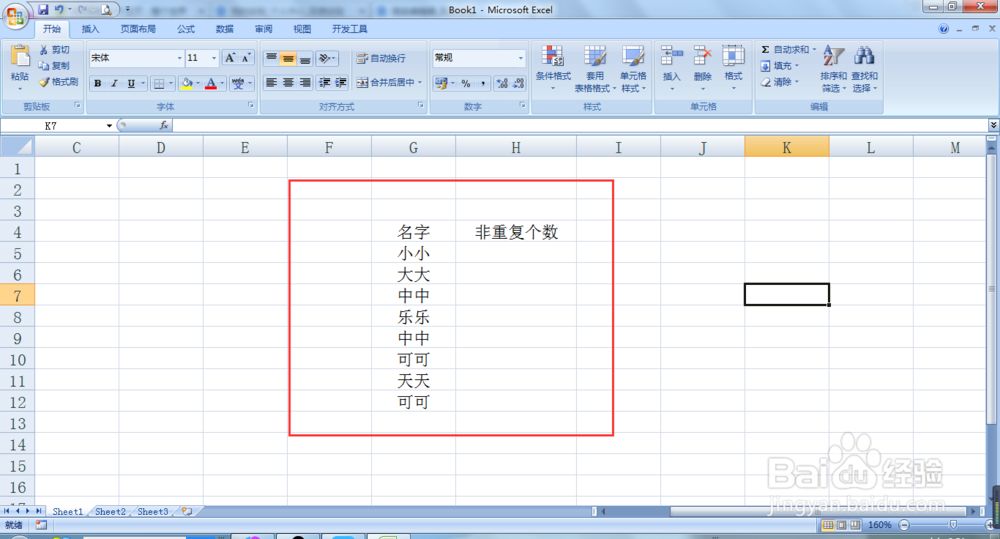1000x539 pixels.
Task: Toggle underline formatting
Action: pyautogui.click(x=131, y=83)
